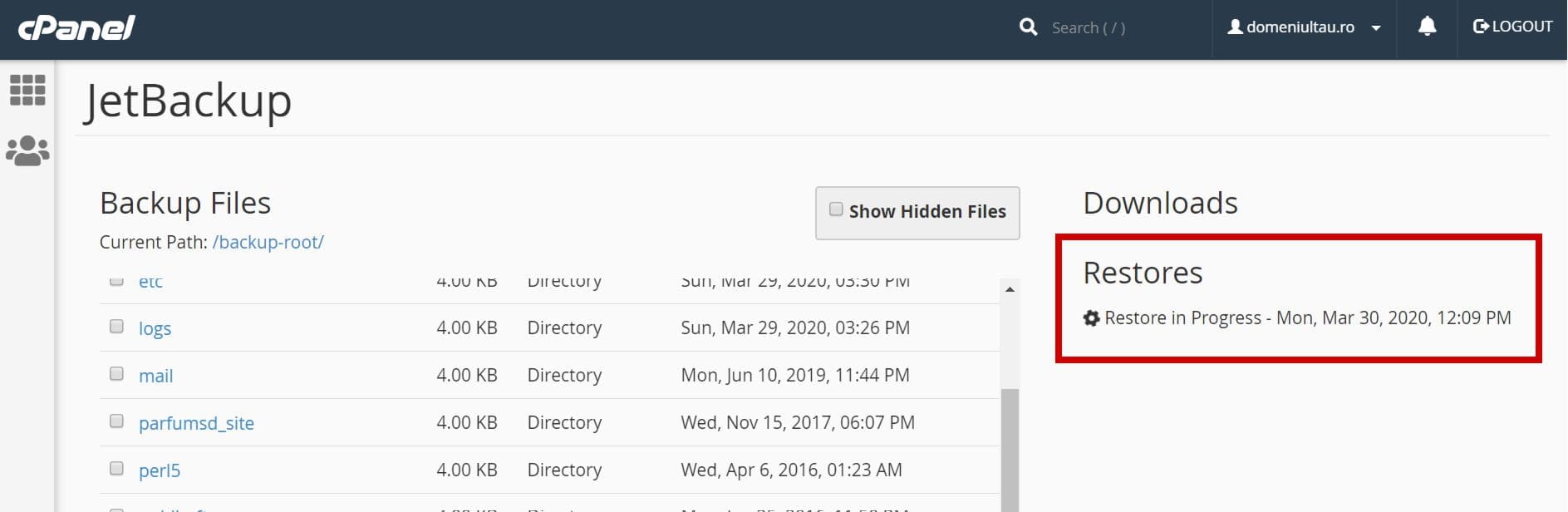Click the date Wed, Nov 15, 2017, 06:07 PM
The image size is (1568, 512).
pos(798,423)
